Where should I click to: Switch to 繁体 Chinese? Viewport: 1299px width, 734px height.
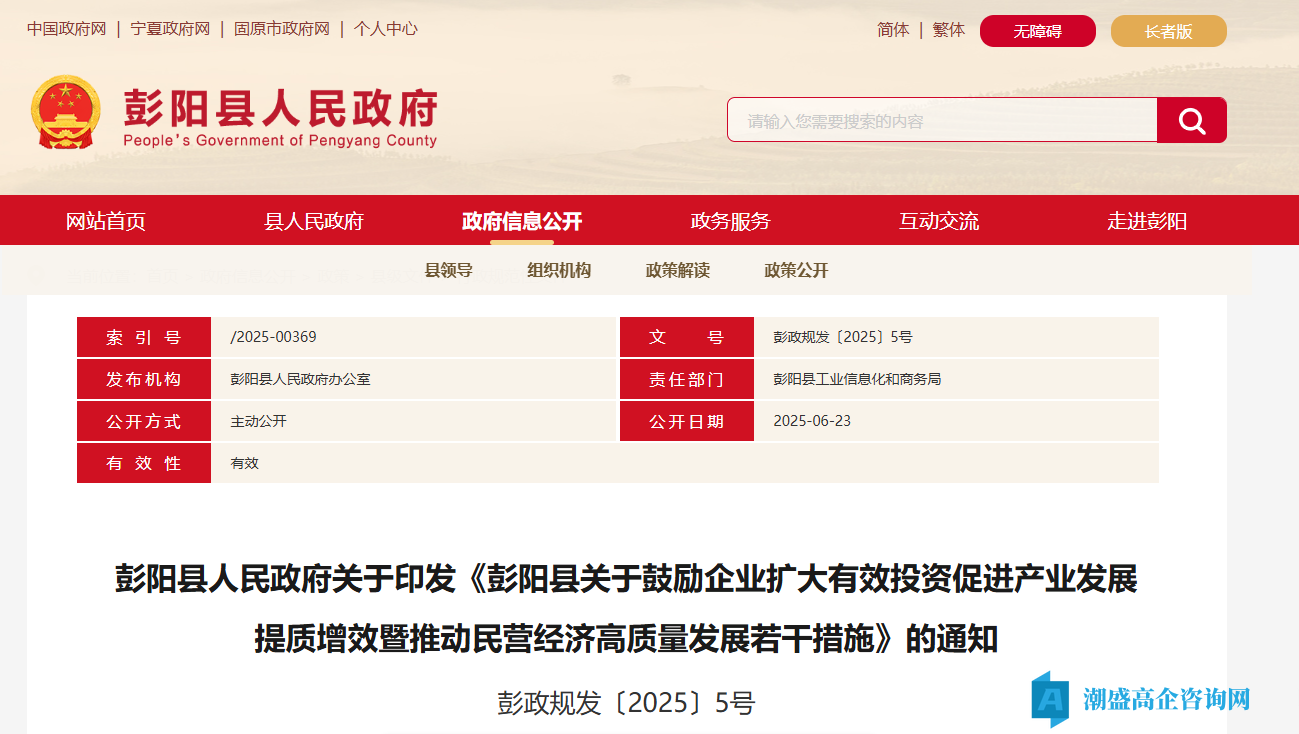point(949,30)
